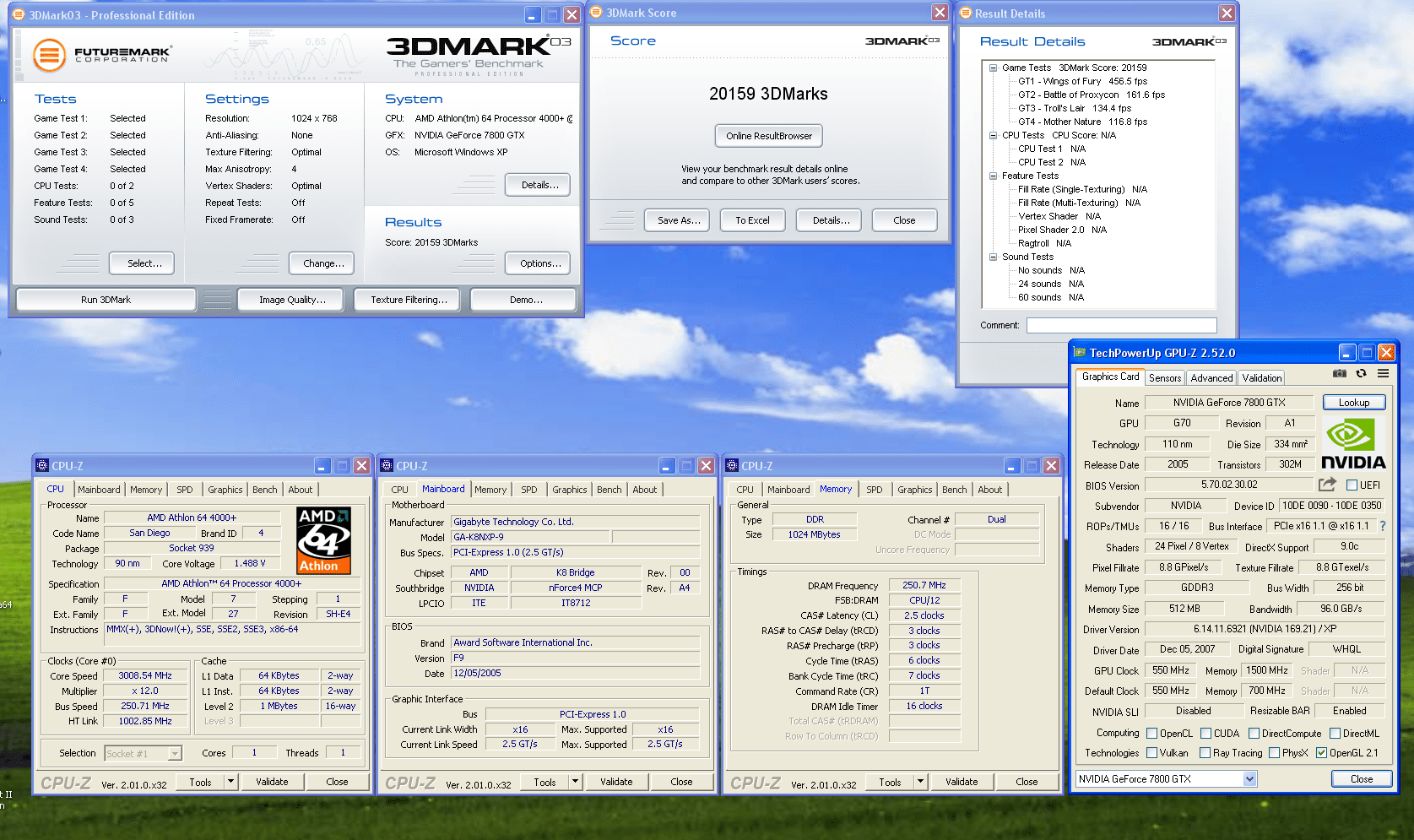Click the GPU-Z title bar icon
The height and width of the screenshot is (840, 1414).
1080,353
